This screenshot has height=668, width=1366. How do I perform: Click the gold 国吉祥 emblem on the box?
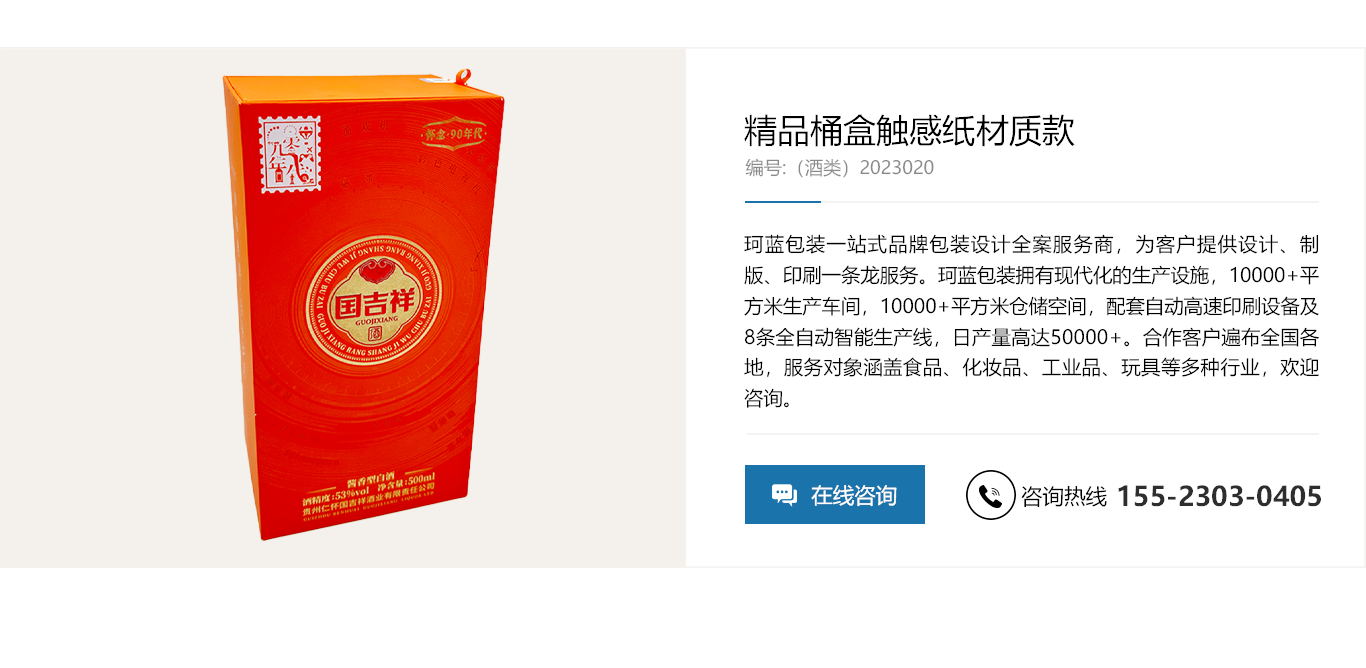tap(365, 288)
